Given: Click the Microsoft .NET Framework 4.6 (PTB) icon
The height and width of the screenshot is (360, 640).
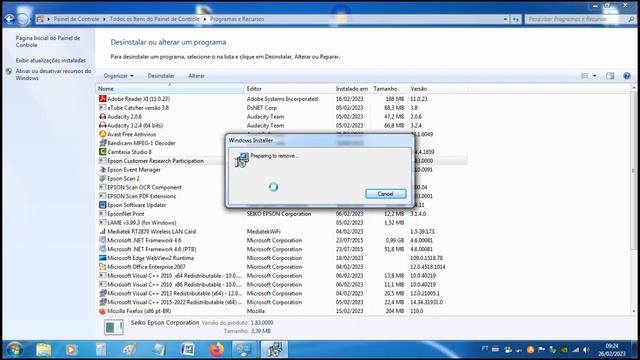Looking at the screenshot, I should tap(102, 249).
